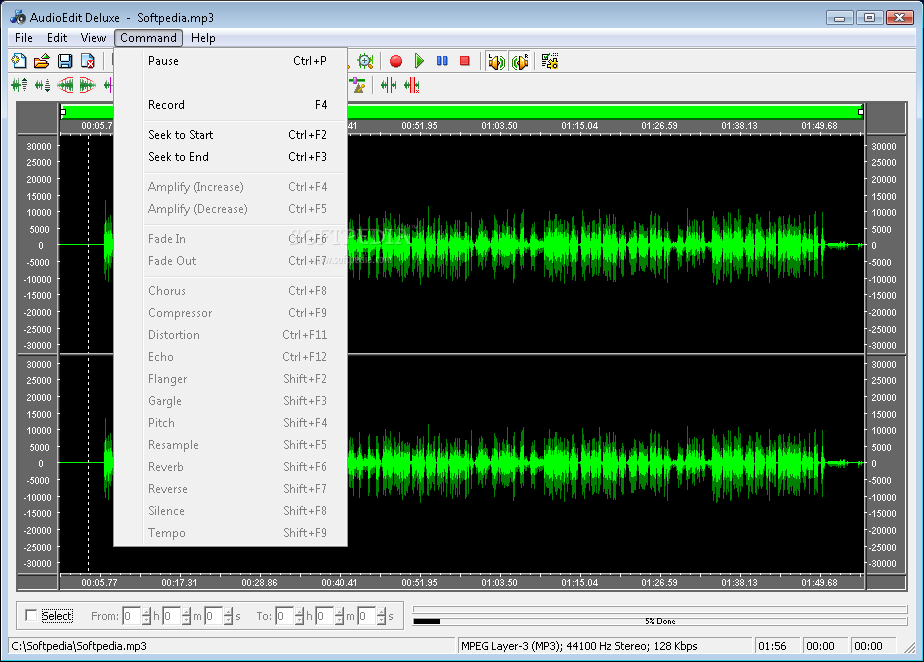The image size is (924, 662).
Task: Enable the Select checkbox
Action: 31,616
